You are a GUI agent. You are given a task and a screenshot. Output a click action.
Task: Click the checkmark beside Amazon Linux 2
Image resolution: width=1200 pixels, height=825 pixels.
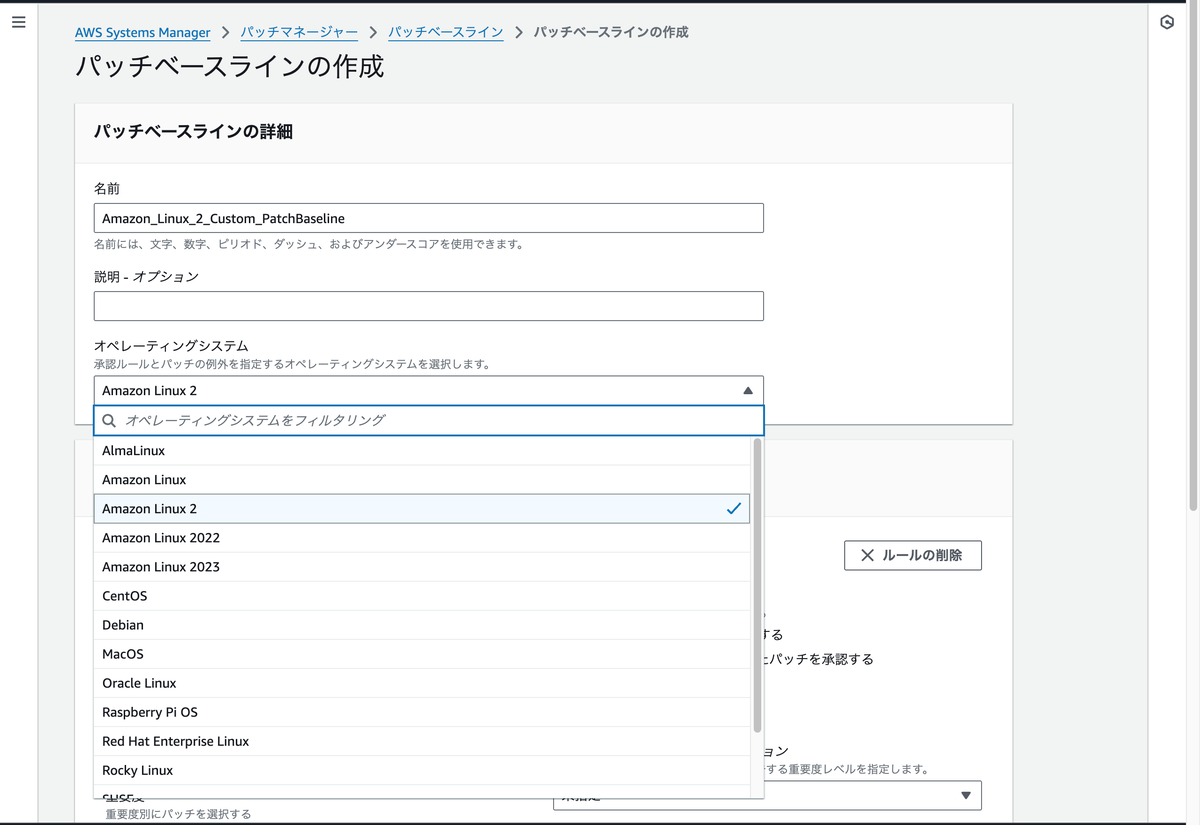734,509
